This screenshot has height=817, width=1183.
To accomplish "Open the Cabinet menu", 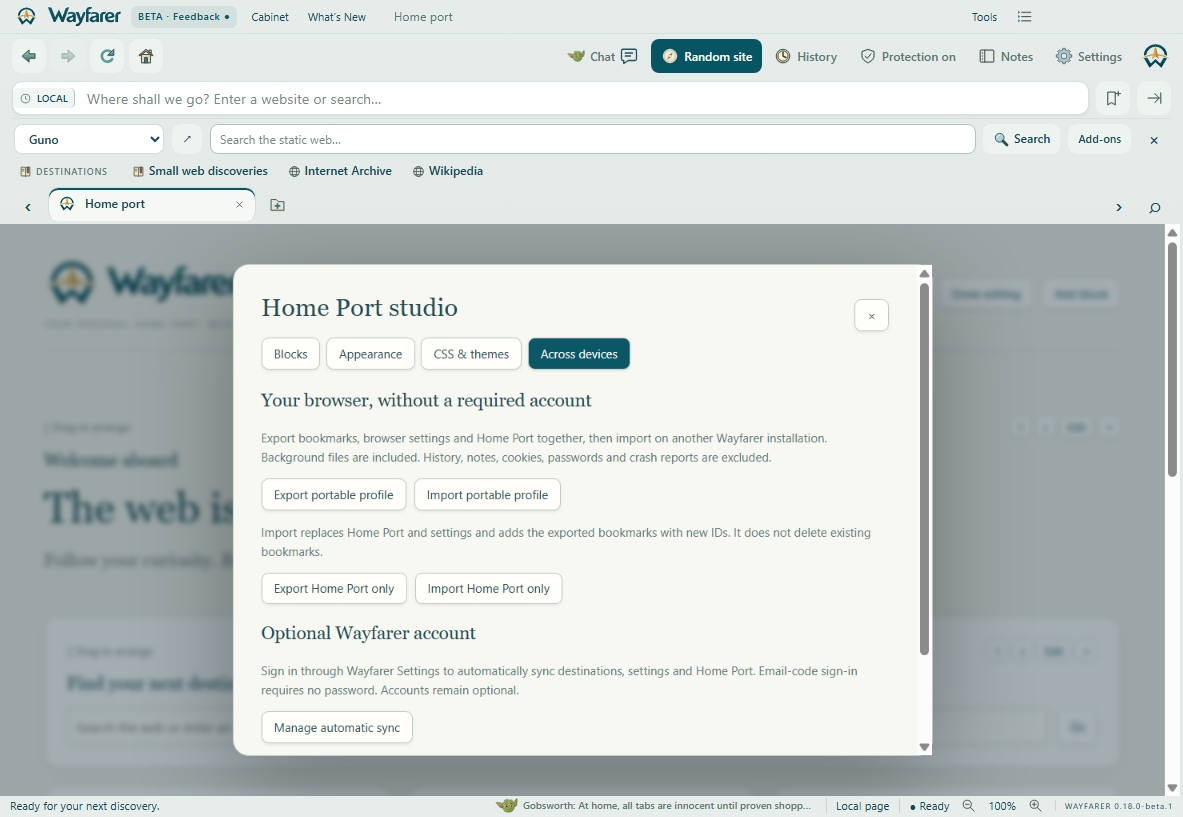I will pos(269,17).
